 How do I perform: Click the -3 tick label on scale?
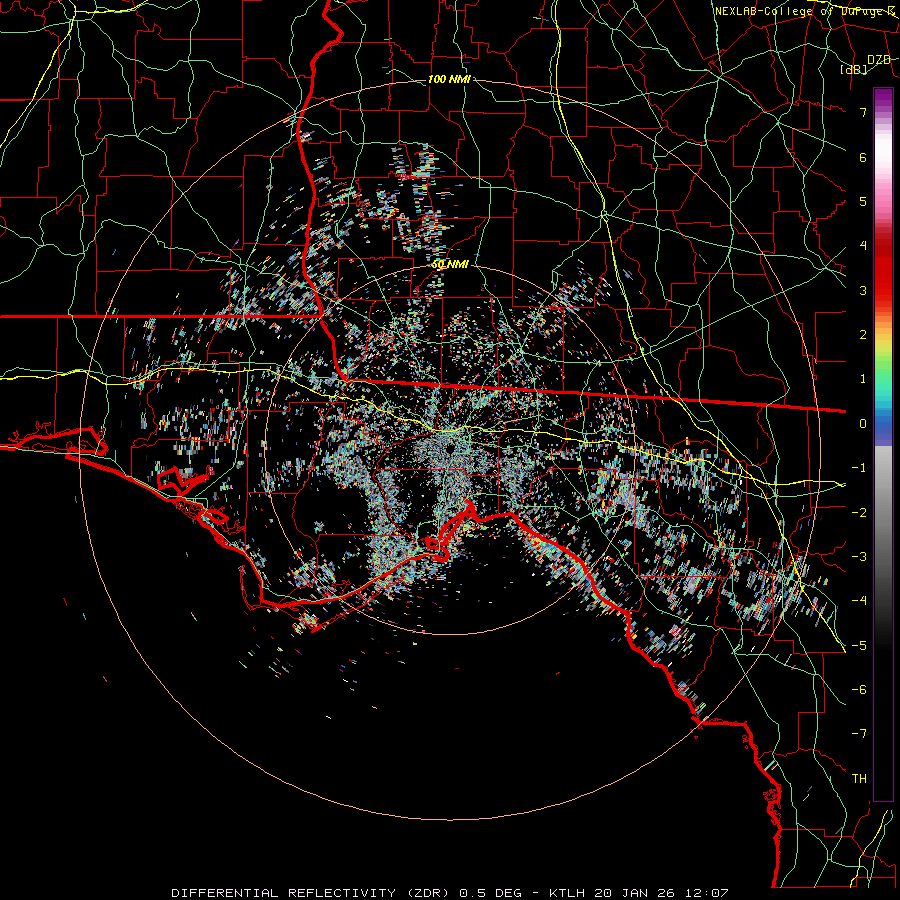tap(859, 557)
